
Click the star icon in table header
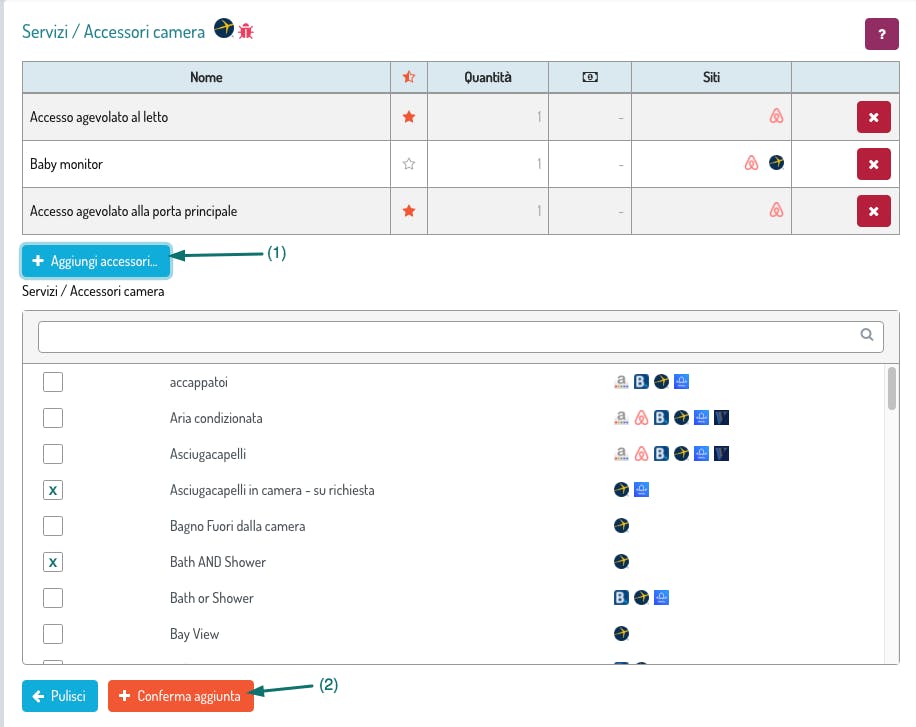click(x=409, y=77)
